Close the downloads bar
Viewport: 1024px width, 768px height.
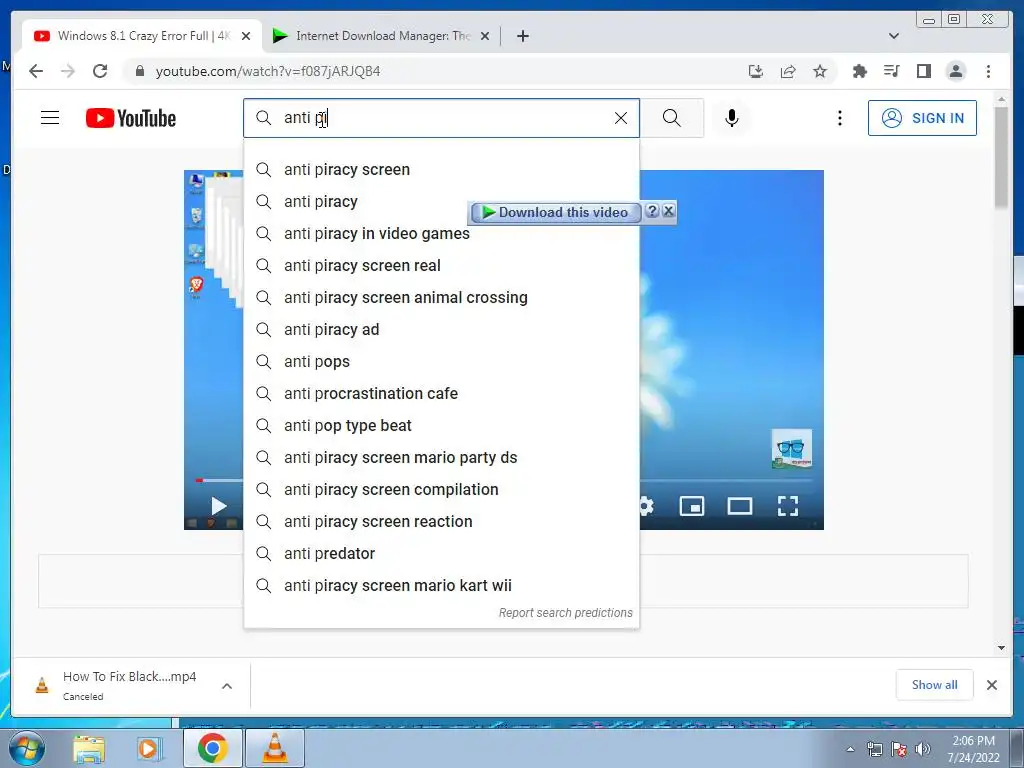991,684
